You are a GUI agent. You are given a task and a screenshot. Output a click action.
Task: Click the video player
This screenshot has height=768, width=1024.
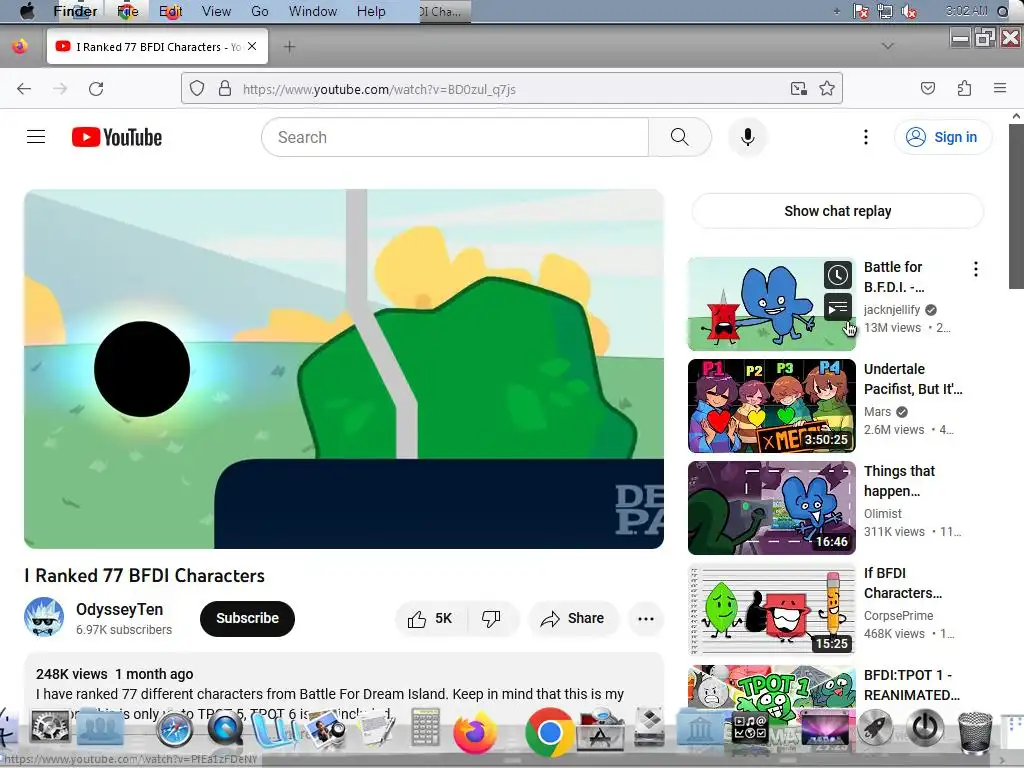(x=344, y=369)
